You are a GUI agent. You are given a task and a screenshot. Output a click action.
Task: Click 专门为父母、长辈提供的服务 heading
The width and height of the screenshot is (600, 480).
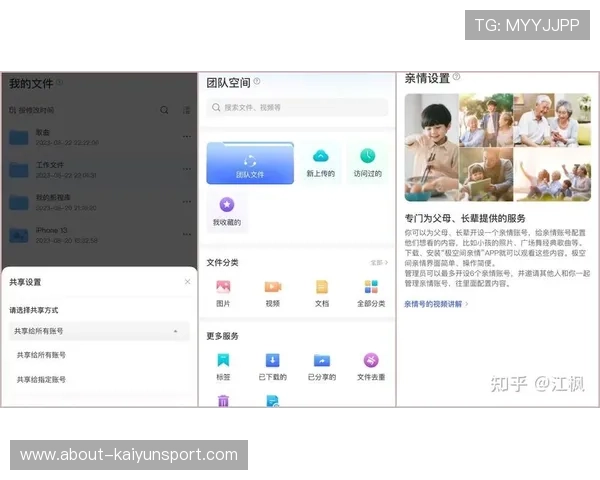tap(465, 219)
